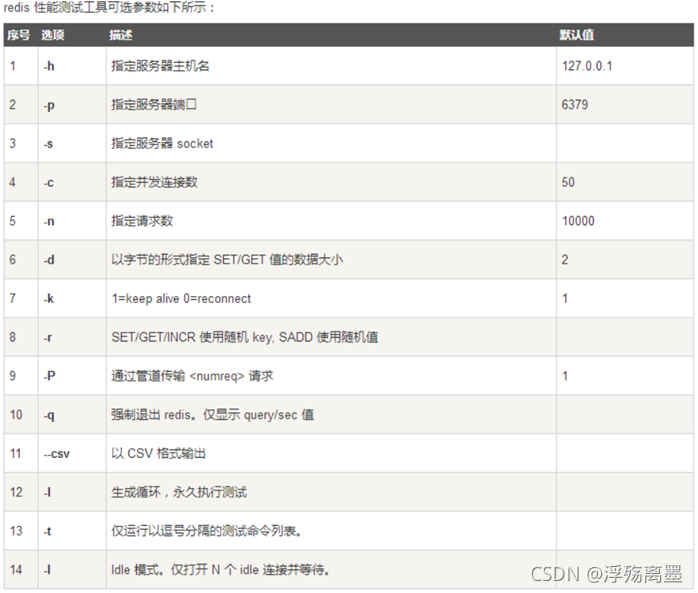Select default value '10000'
The image size is (698, 593).
pos(578,221)
